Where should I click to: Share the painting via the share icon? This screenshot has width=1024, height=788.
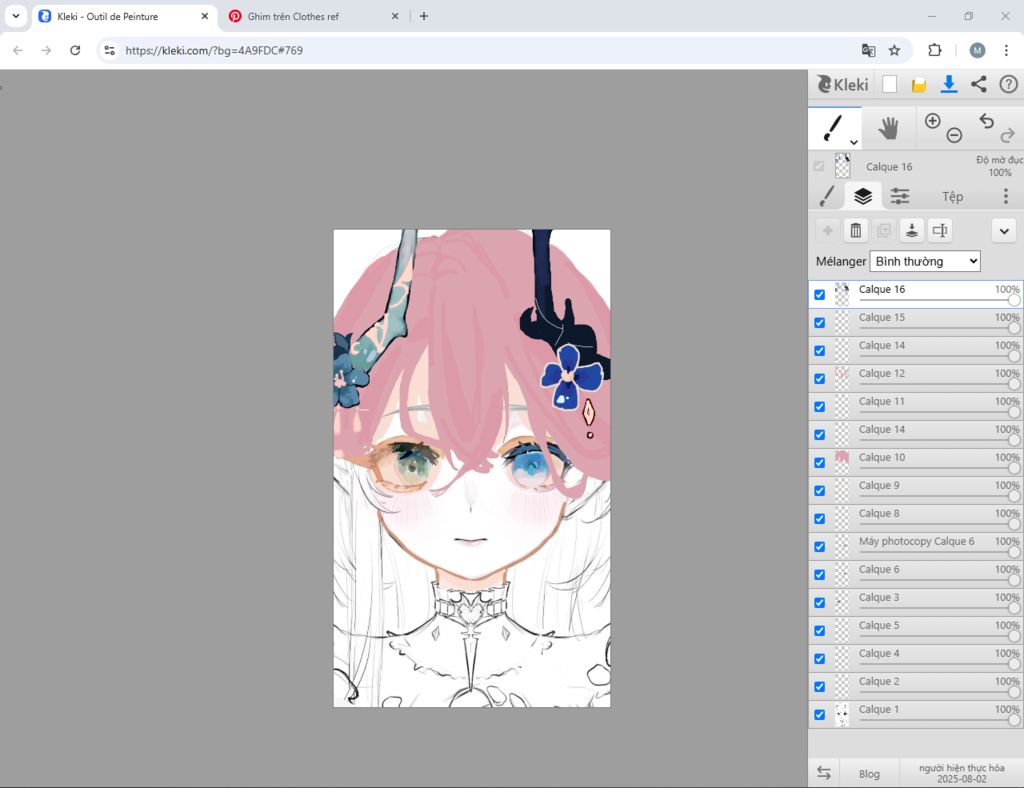978,84
